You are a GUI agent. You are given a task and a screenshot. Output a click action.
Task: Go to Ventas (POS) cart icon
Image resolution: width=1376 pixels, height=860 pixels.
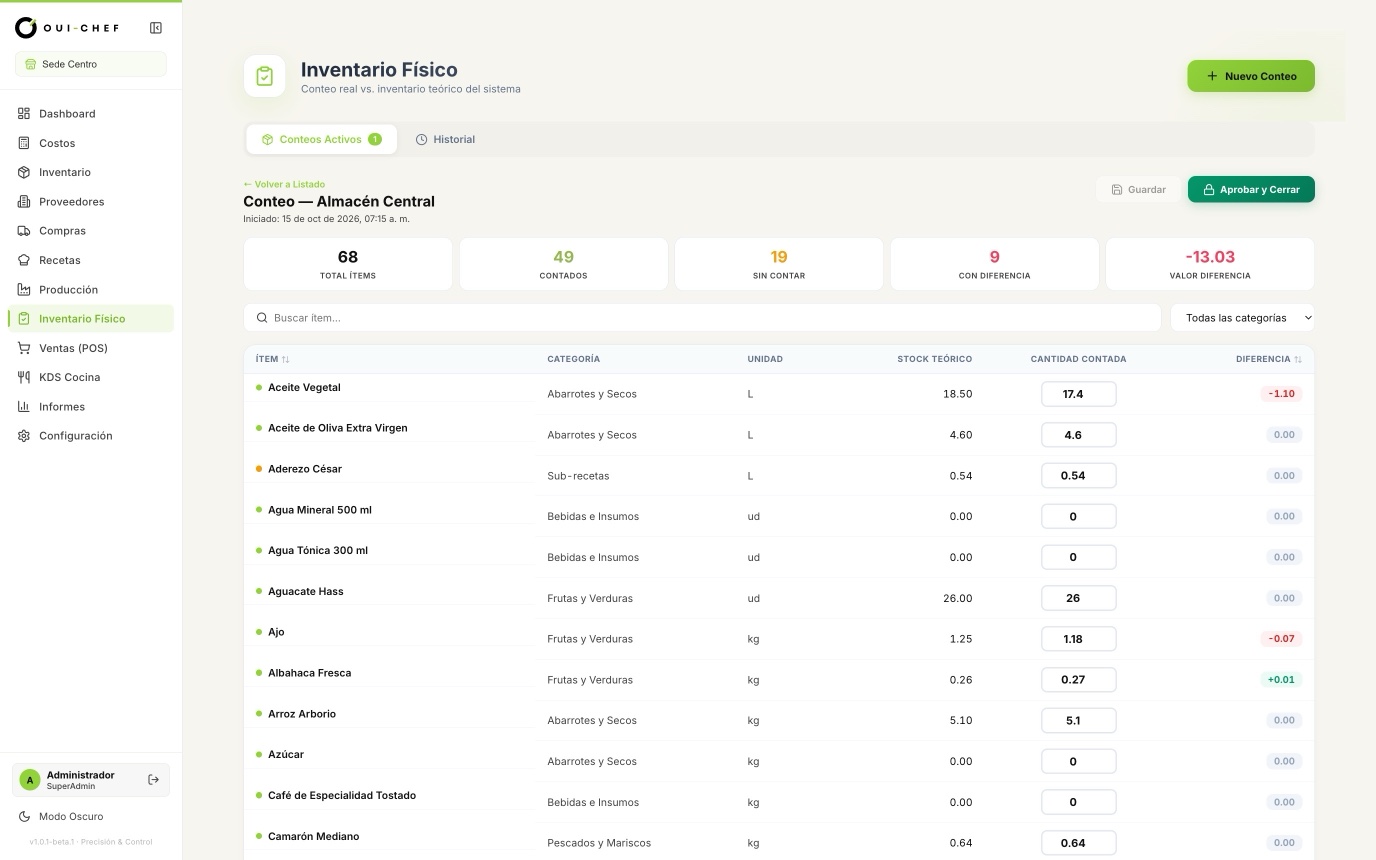24,348
